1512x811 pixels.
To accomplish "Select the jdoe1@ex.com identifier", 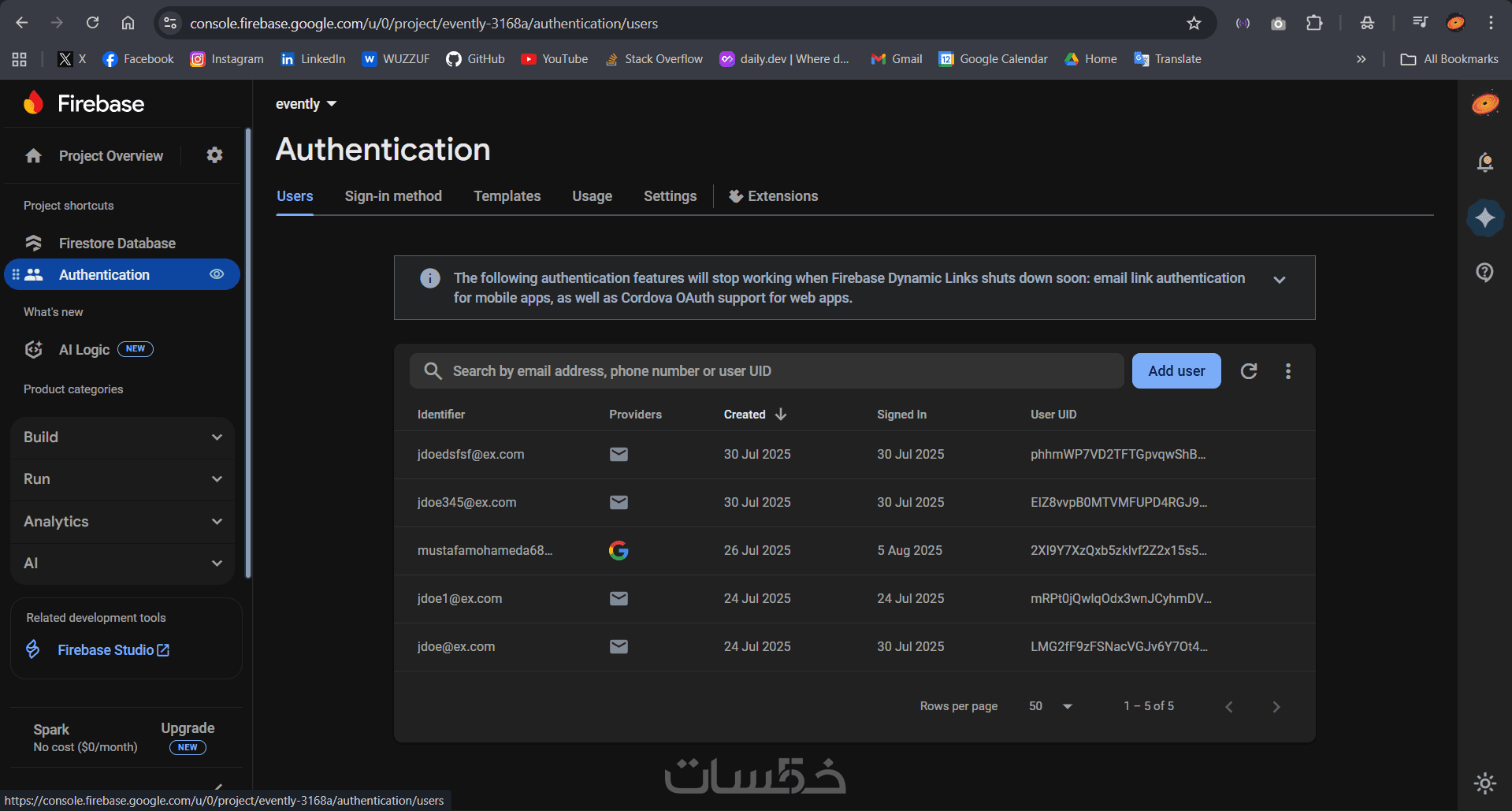I will tap(459, 598).
